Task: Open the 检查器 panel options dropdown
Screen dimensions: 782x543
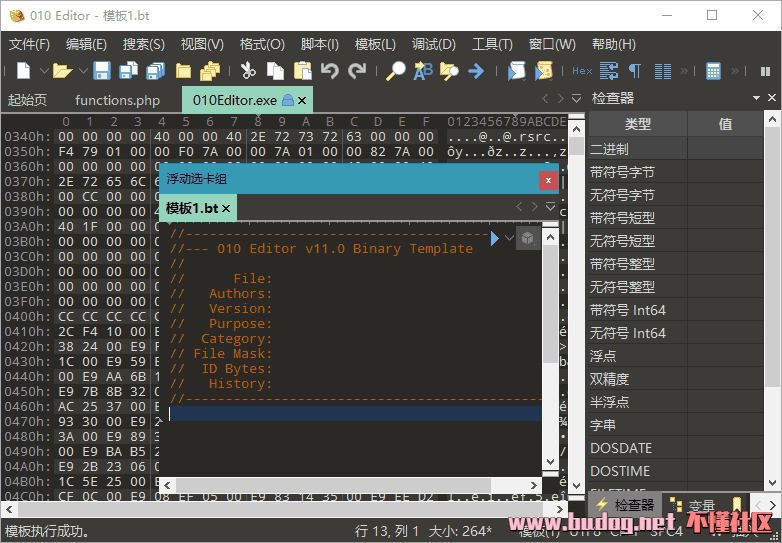Action: [x=756, y=98]
